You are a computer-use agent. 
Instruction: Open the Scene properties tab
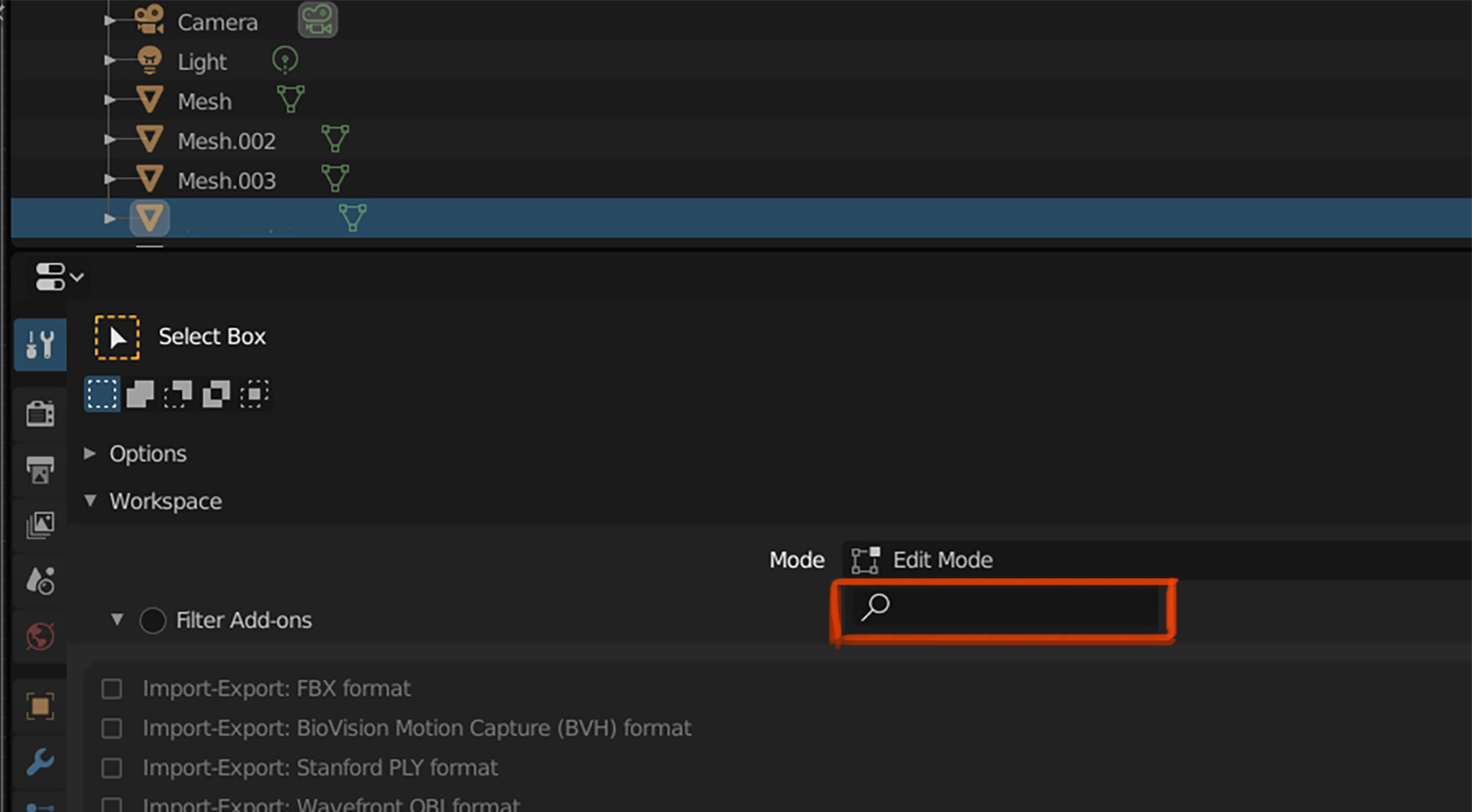point(40,581)
